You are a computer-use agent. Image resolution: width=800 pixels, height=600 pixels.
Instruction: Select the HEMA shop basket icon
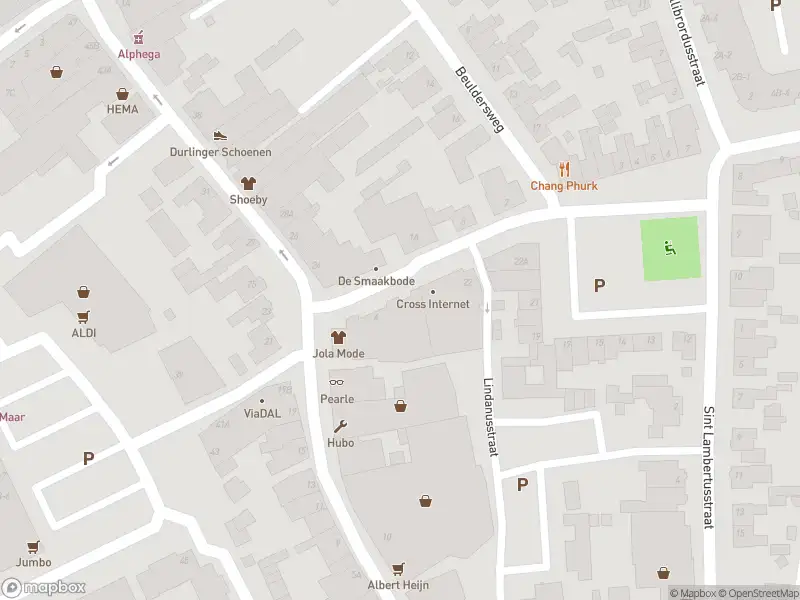click(x=122, y=94)
